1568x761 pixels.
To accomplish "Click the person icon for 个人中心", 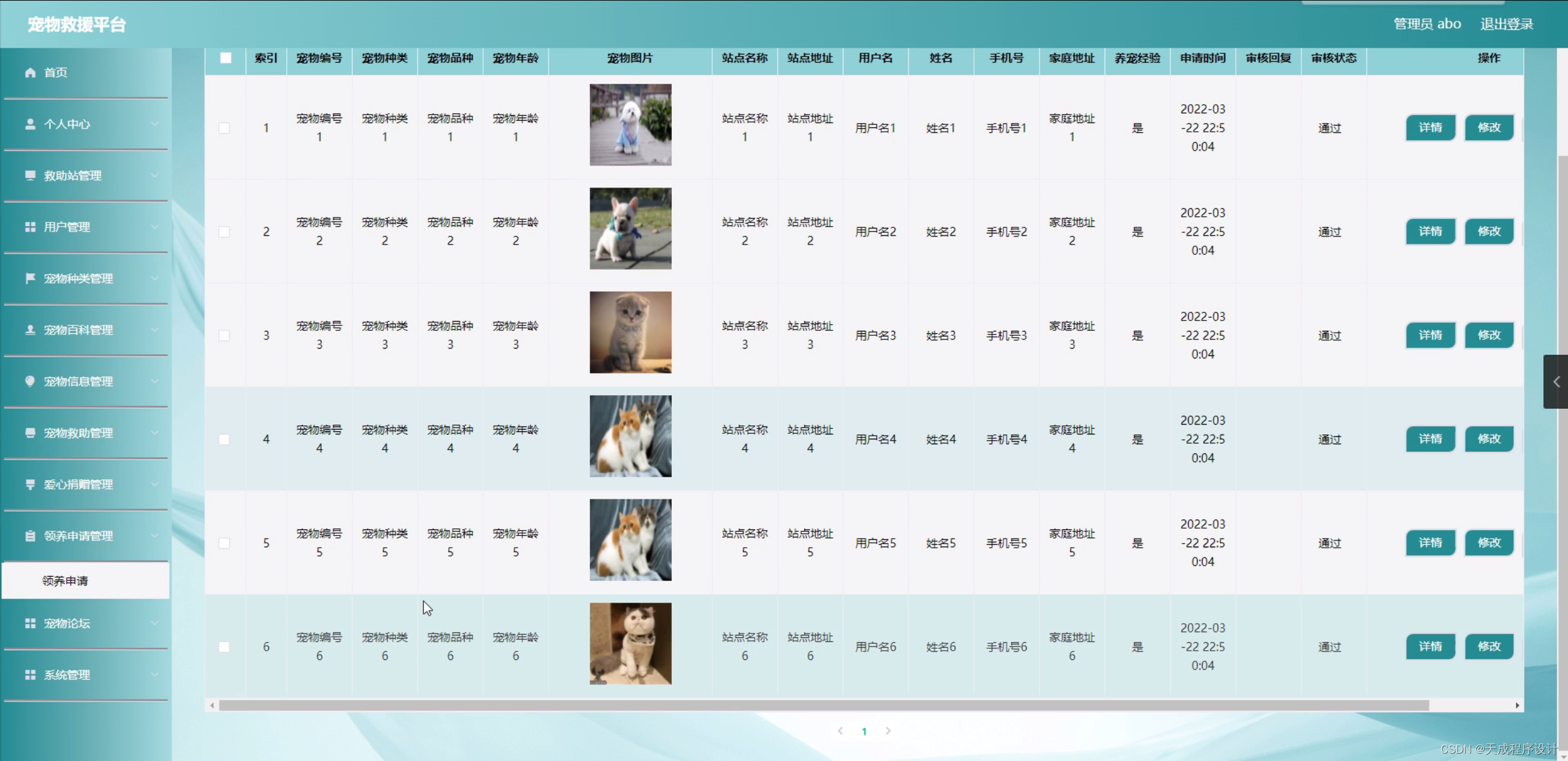I will [x=30, y=124].
